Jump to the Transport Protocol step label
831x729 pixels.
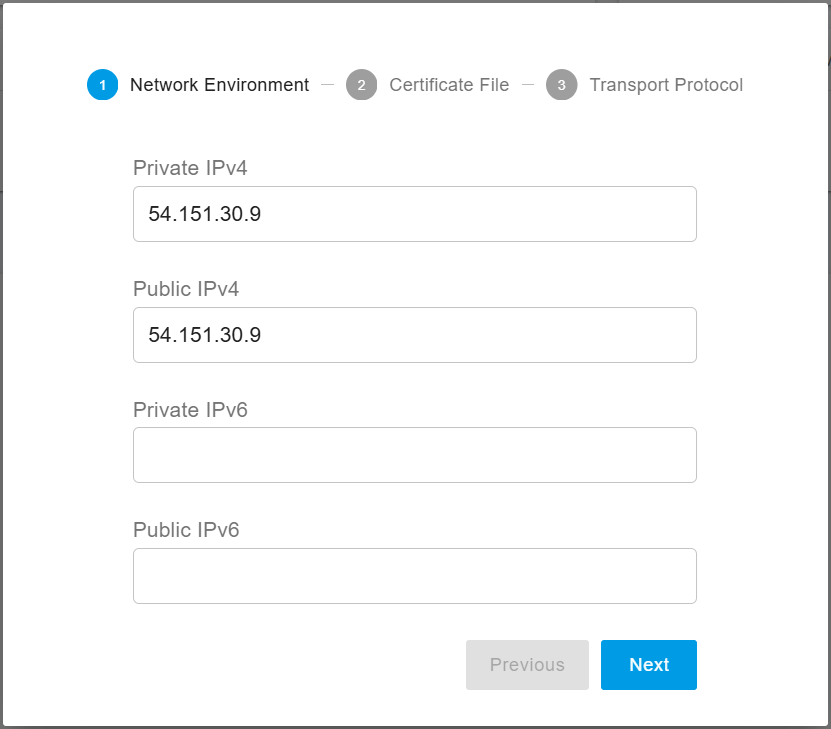[x=666, y=85]
